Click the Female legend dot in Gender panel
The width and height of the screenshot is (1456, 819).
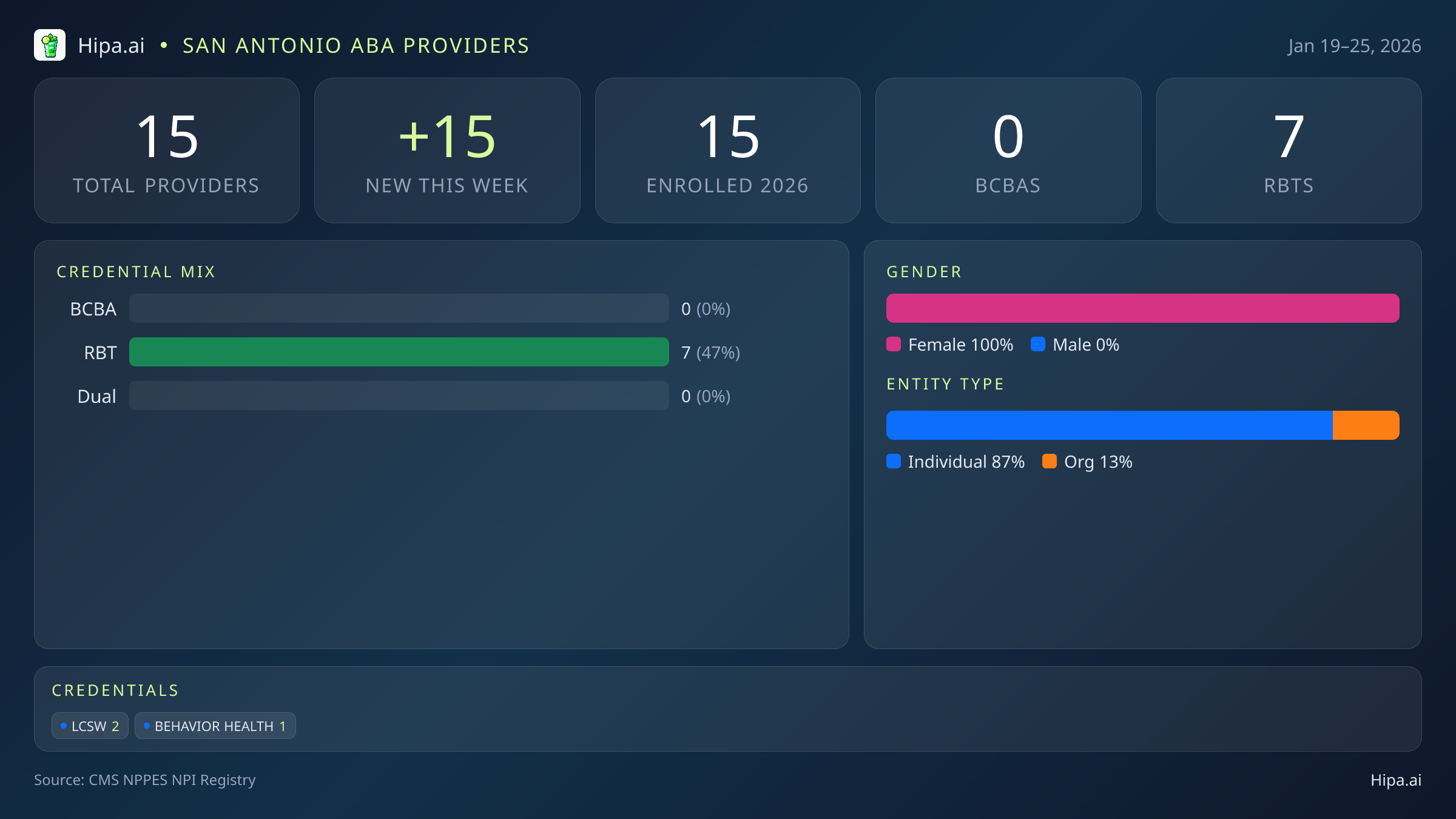[894, 344]
